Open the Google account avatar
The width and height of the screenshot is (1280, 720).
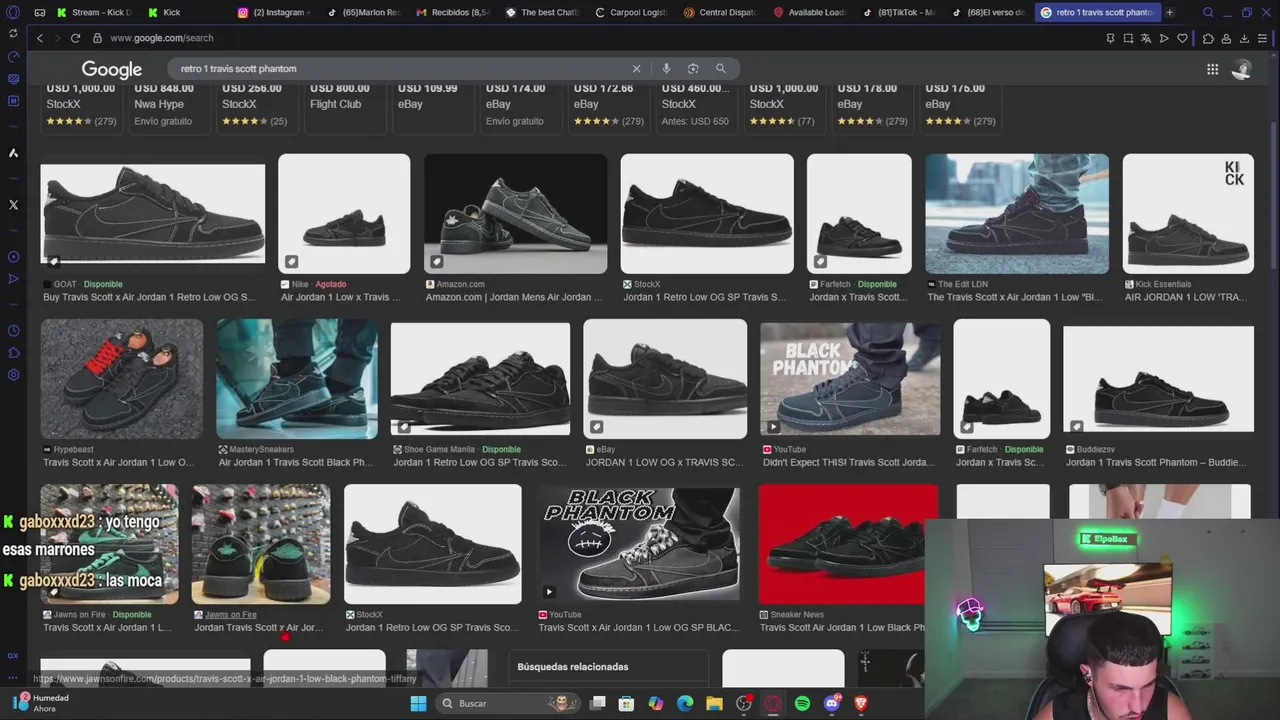click(x=1242, y=69)
